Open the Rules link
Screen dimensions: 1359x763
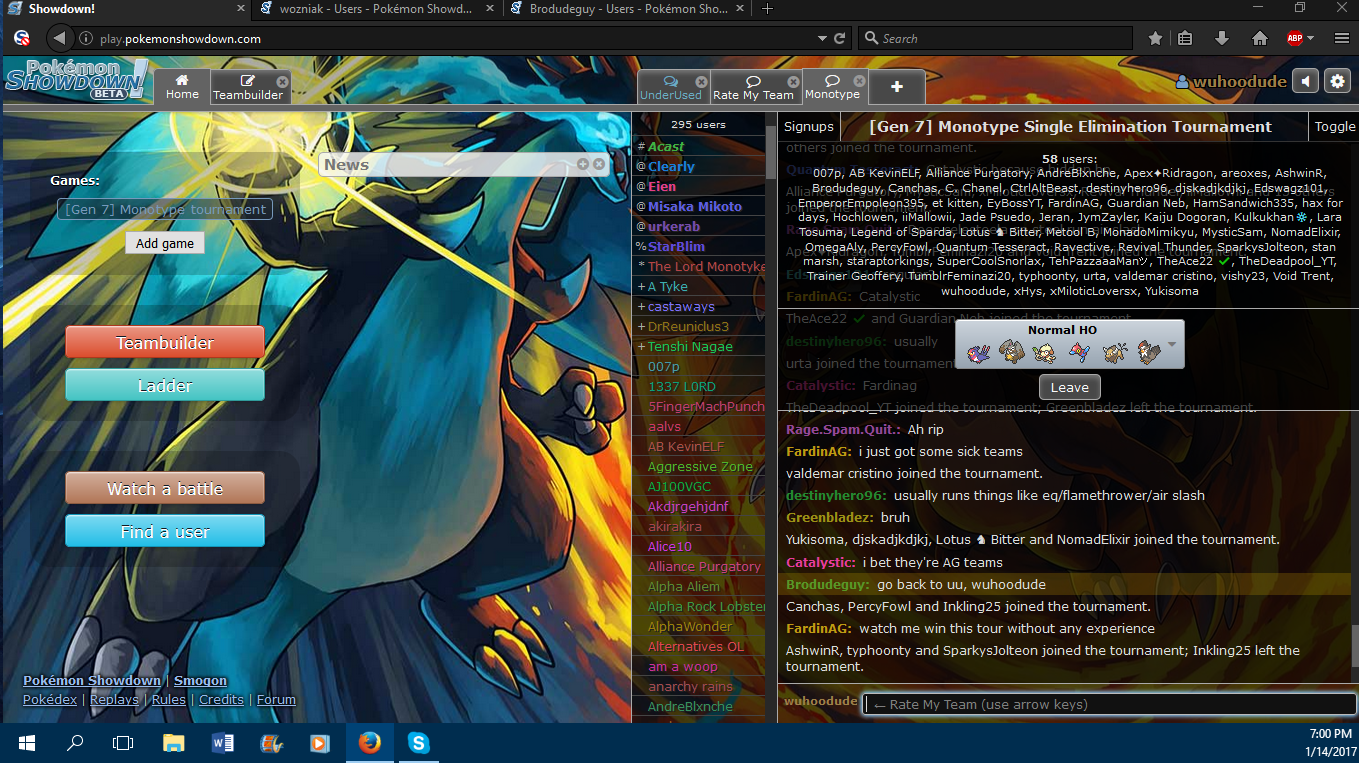[169, 699]
